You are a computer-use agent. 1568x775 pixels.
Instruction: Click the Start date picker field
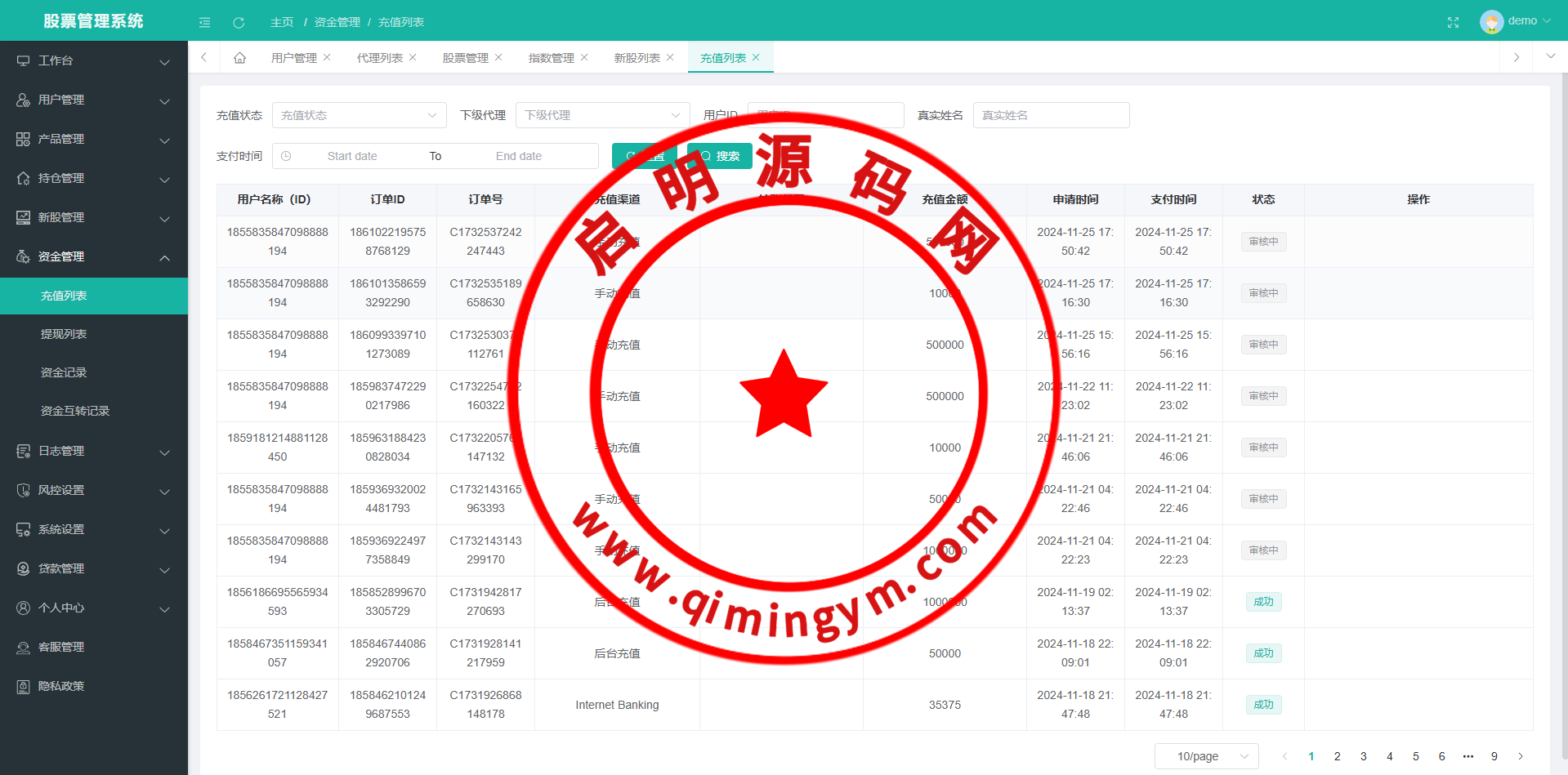tap(352, 156)
